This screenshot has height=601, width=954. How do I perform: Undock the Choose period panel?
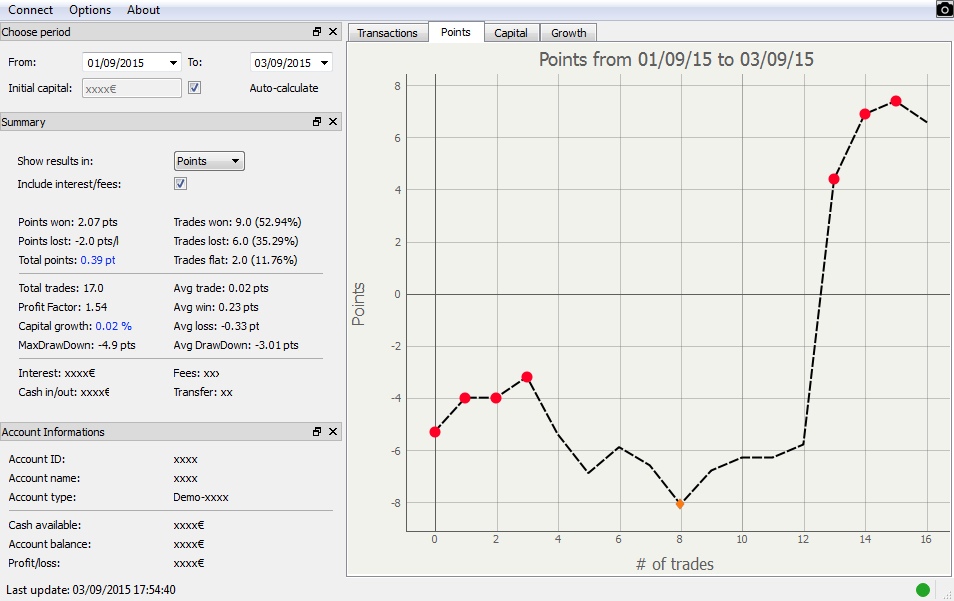pyautogui.click(x=316, y=32)
